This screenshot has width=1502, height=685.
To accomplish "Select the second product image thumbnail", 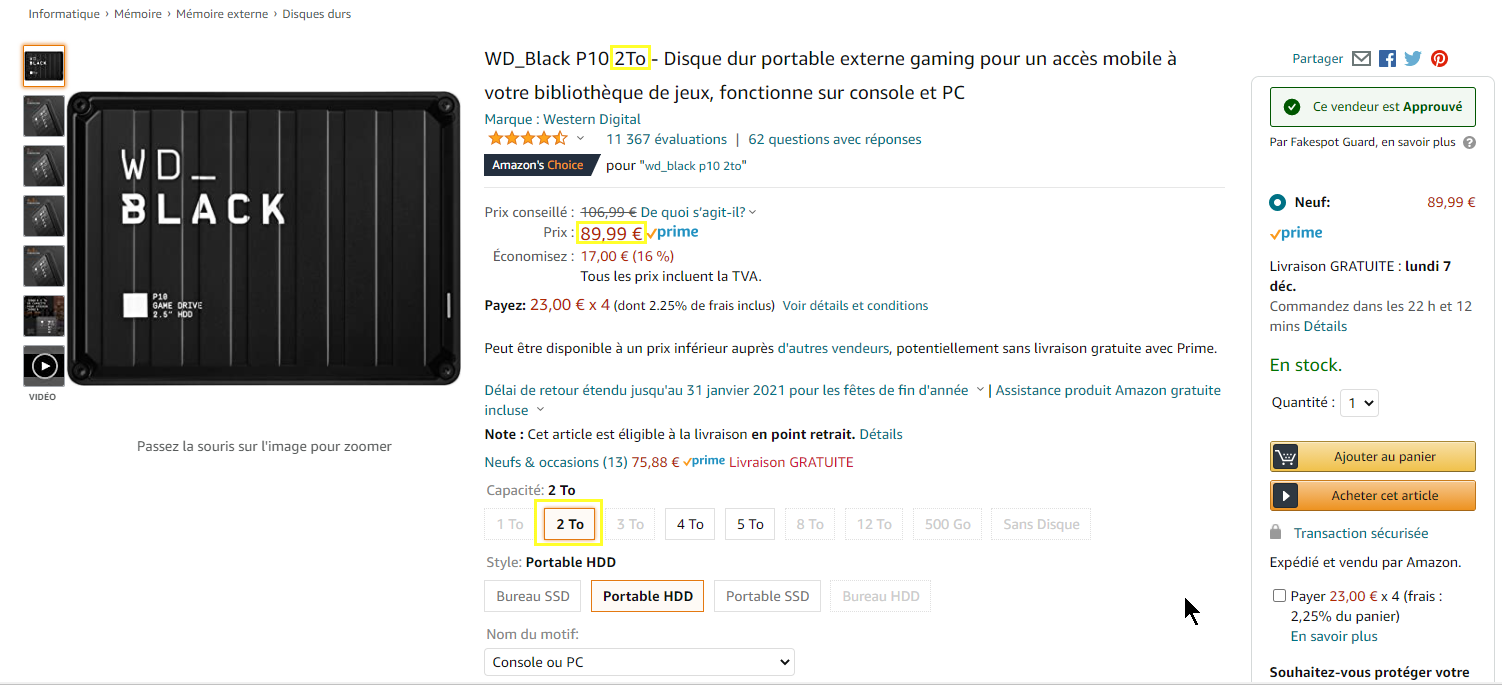I will pyautogui.click(x=44, y=116).
